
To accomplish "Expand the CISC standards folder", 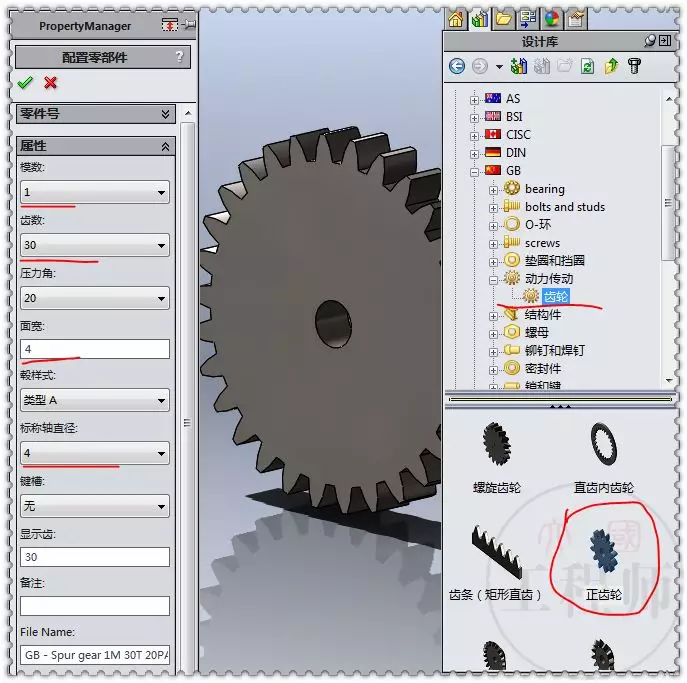I will tap(474, 136).
